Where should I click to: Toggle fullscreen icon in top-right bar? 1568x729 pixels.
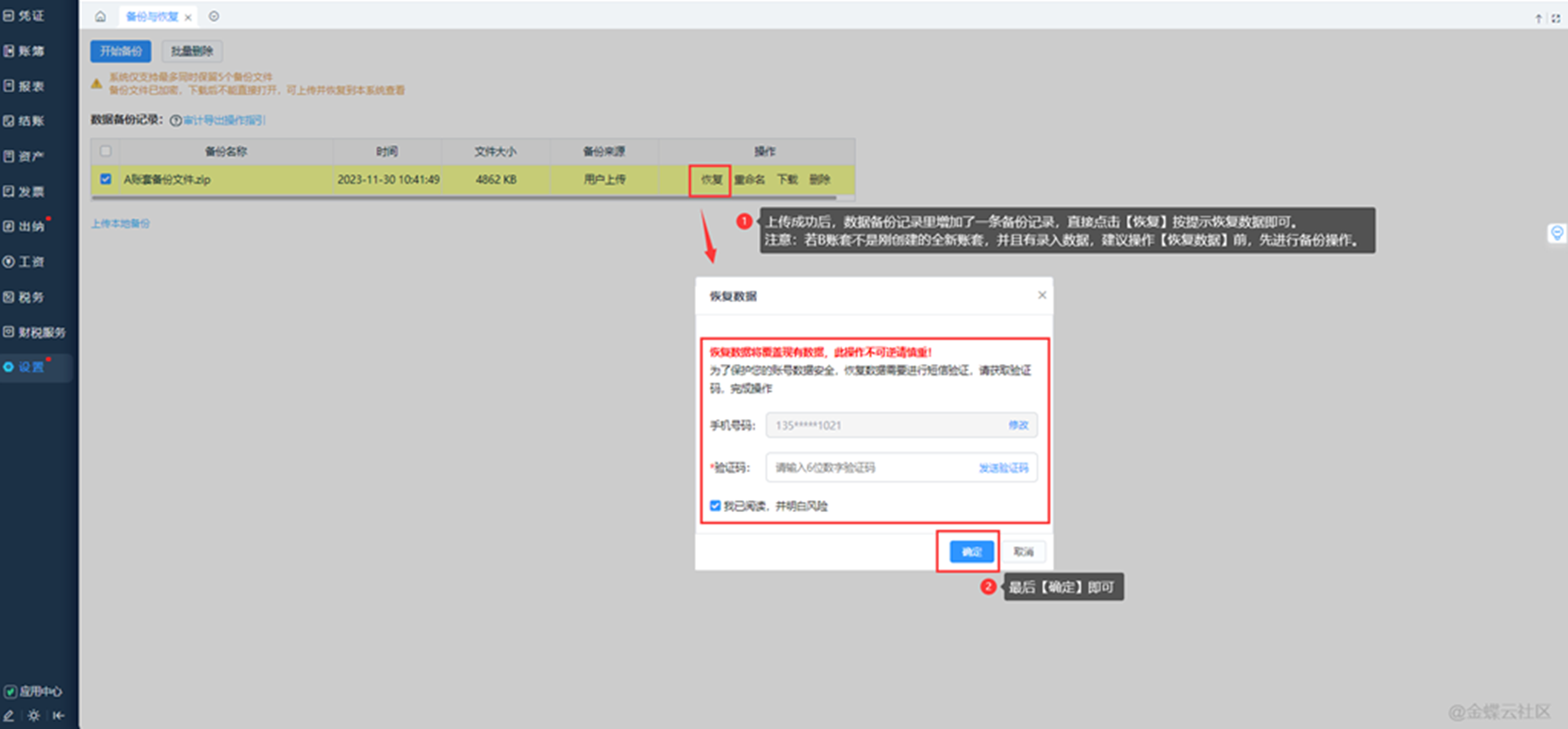click(1555, 18)
